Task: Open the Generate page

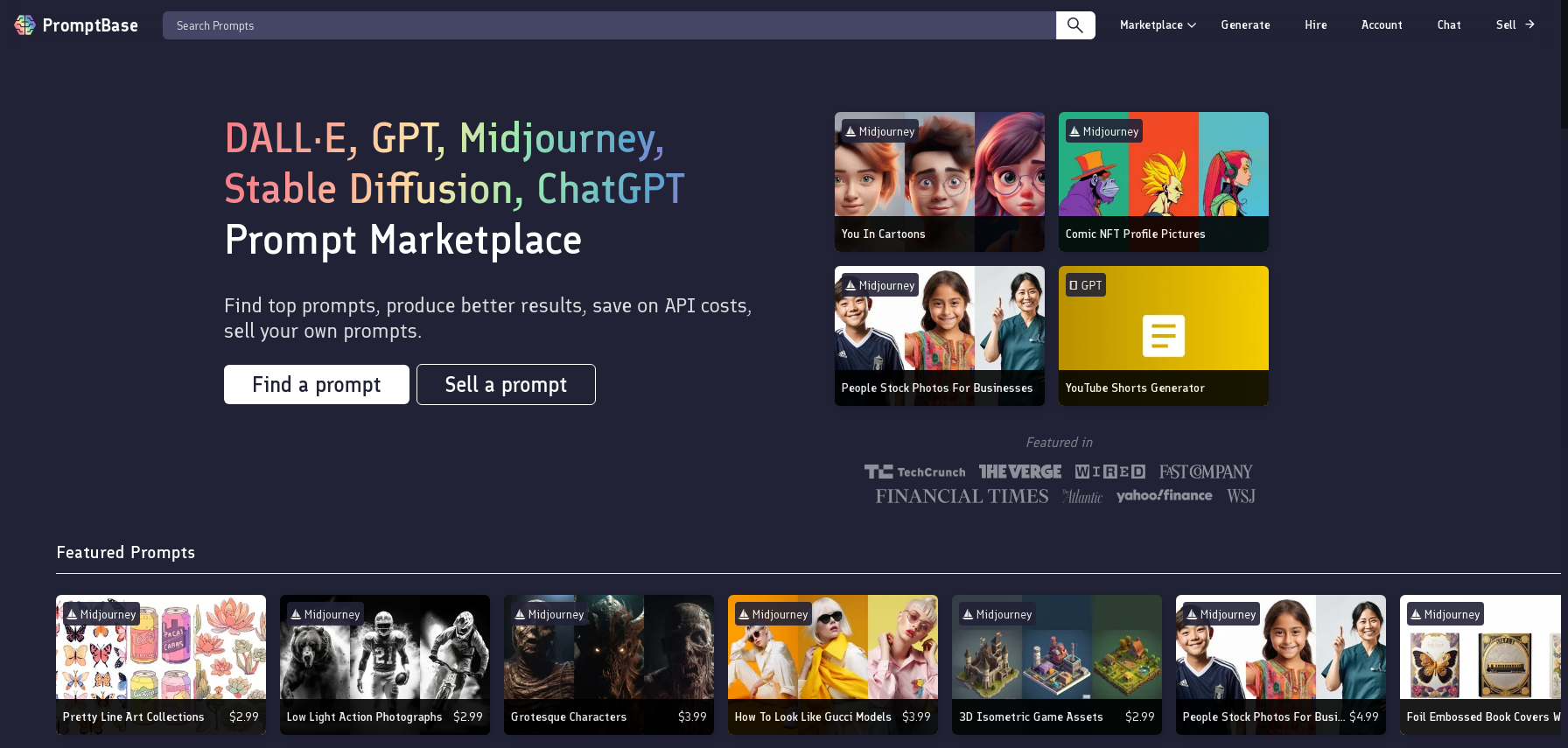Action: tap(1245, 24)
